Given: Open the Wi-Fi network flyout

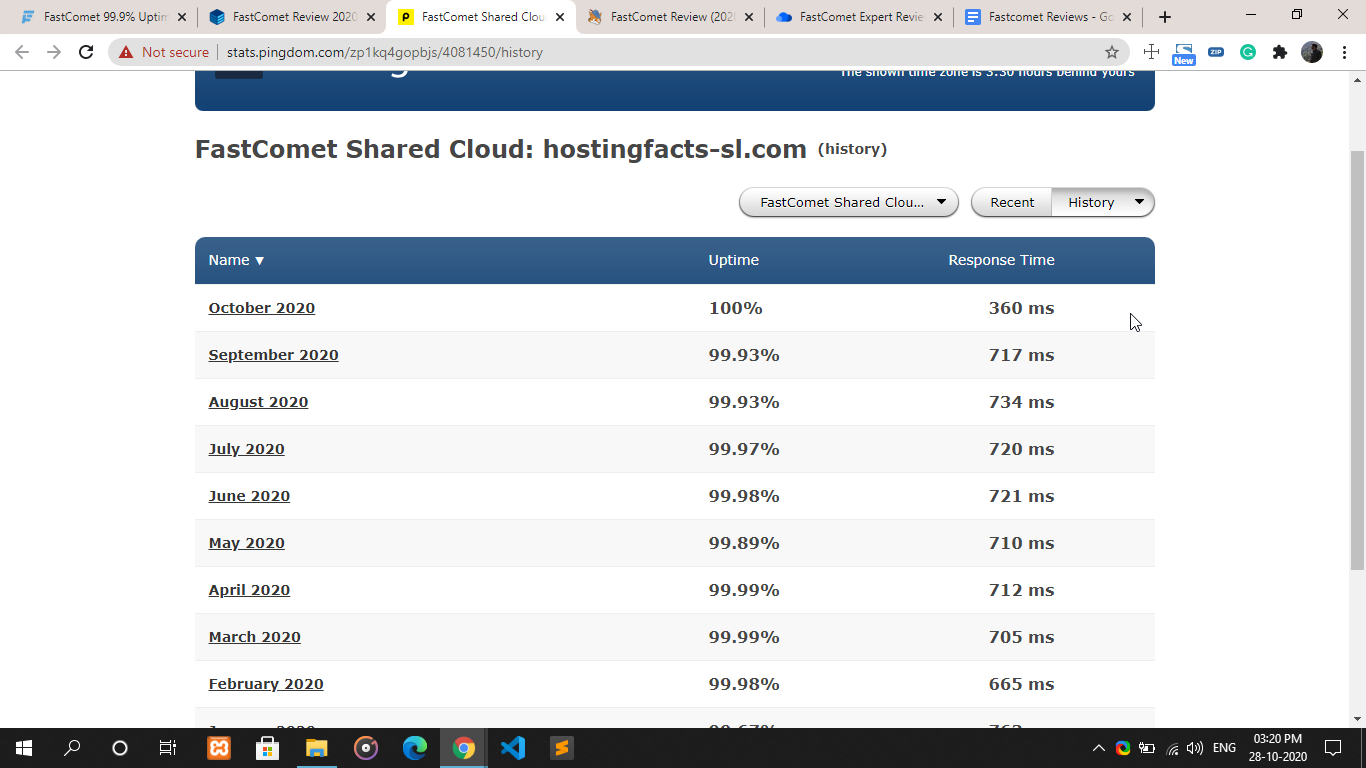Looking at the screenshot, I should [x=1172, y=748].
